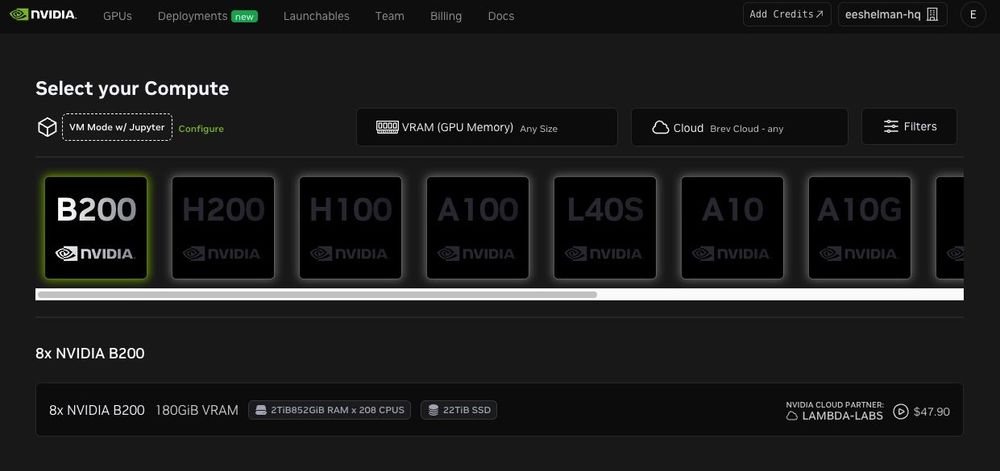Click the RAM stack icon in badge
The image size is (1000, 471).
[260, 410]
